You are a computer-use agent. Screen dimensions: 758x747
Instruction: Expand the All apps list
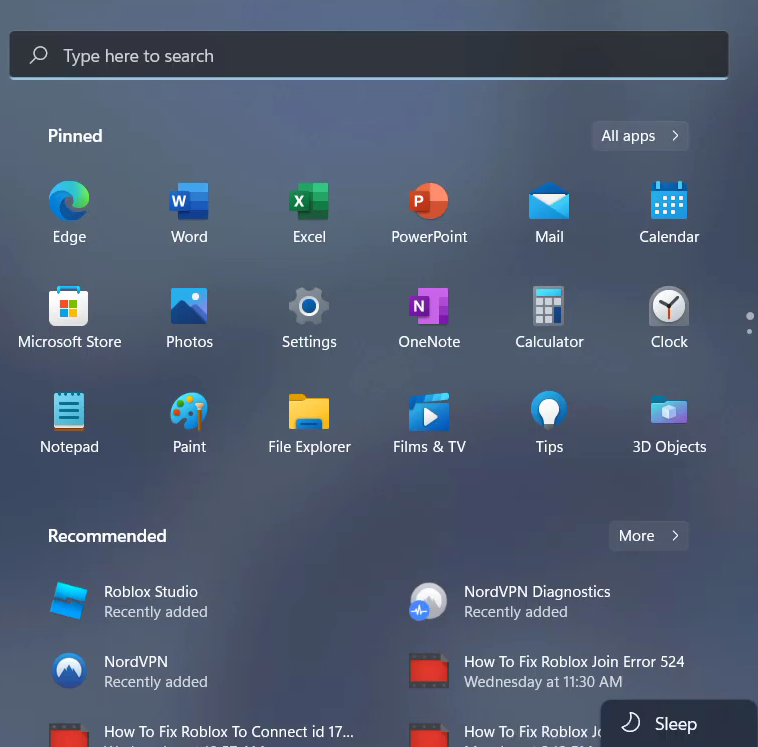point(640,136)
